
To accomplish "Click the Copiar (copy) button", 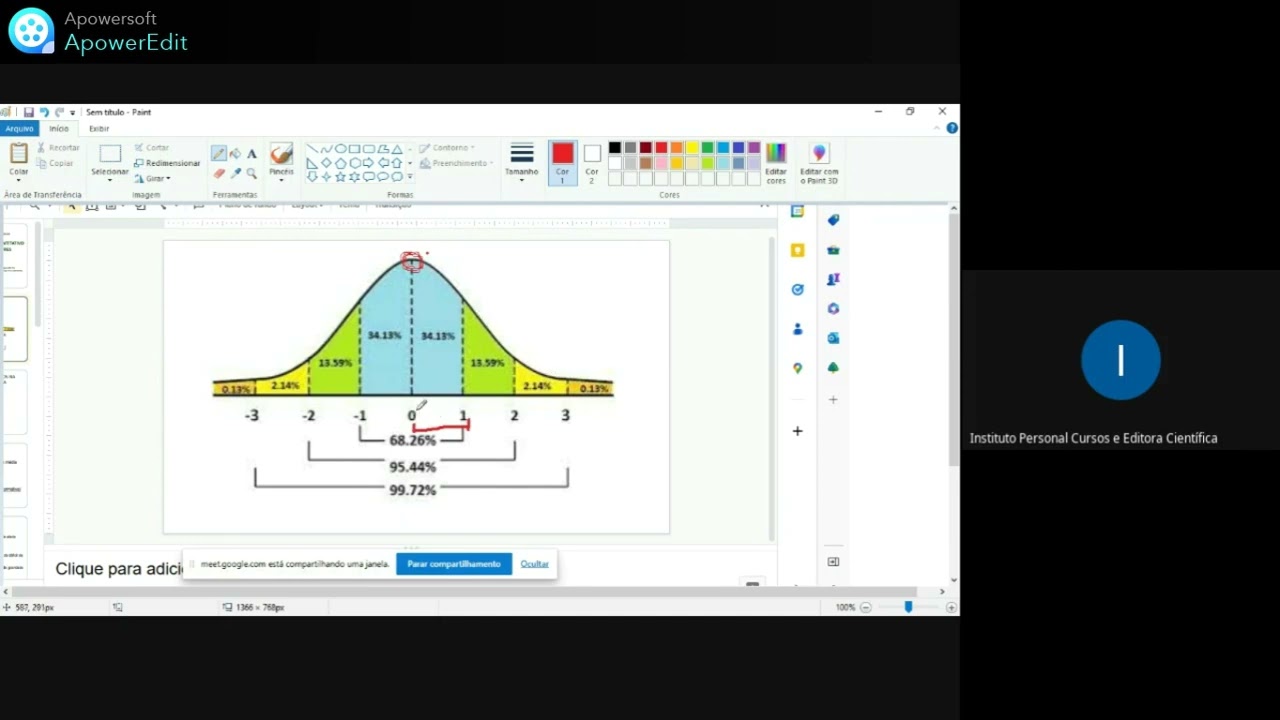I will tap(54, 163).
